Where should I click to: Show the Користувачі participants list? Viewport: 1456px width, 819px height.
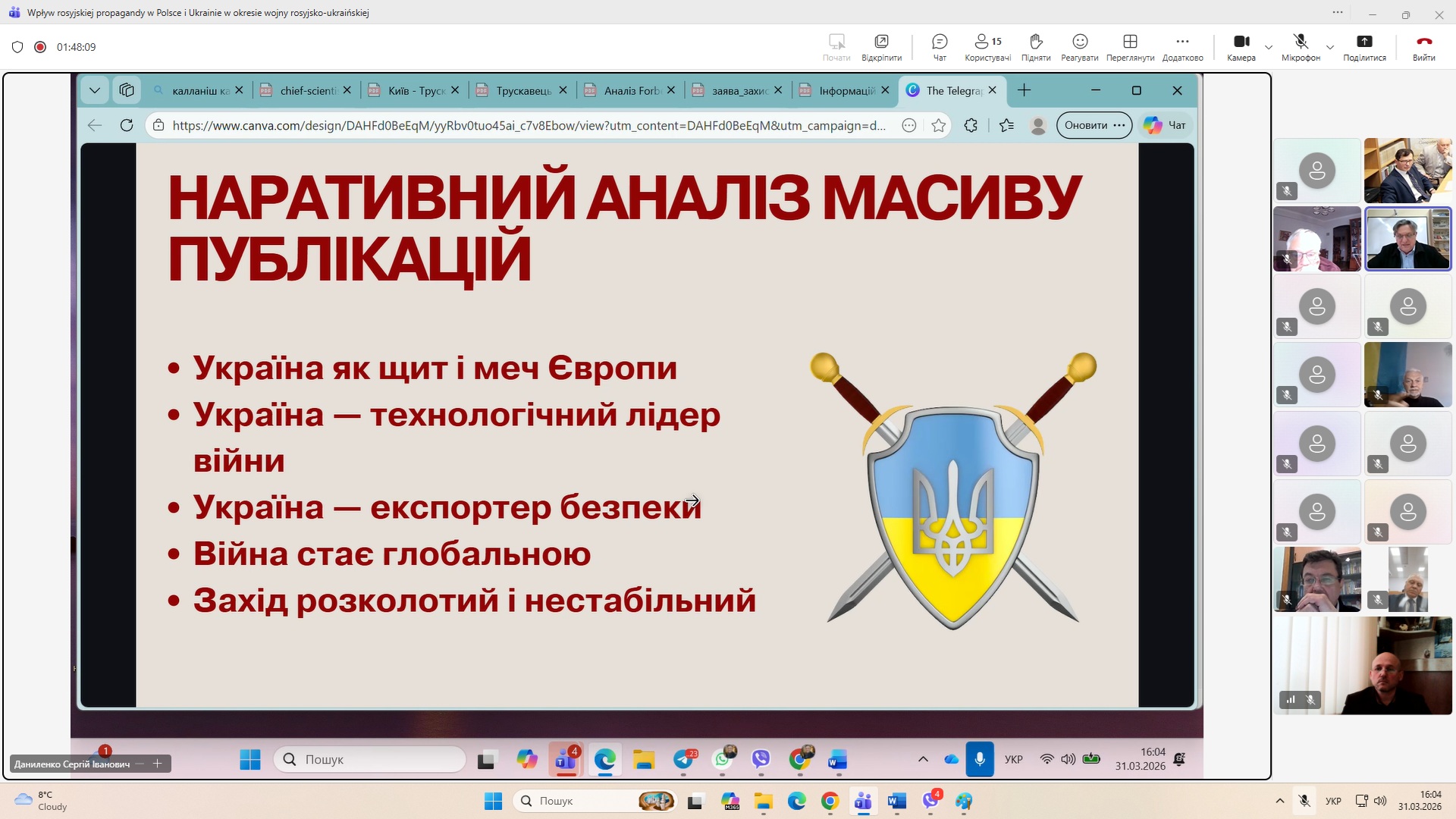(x=987, y=47)
